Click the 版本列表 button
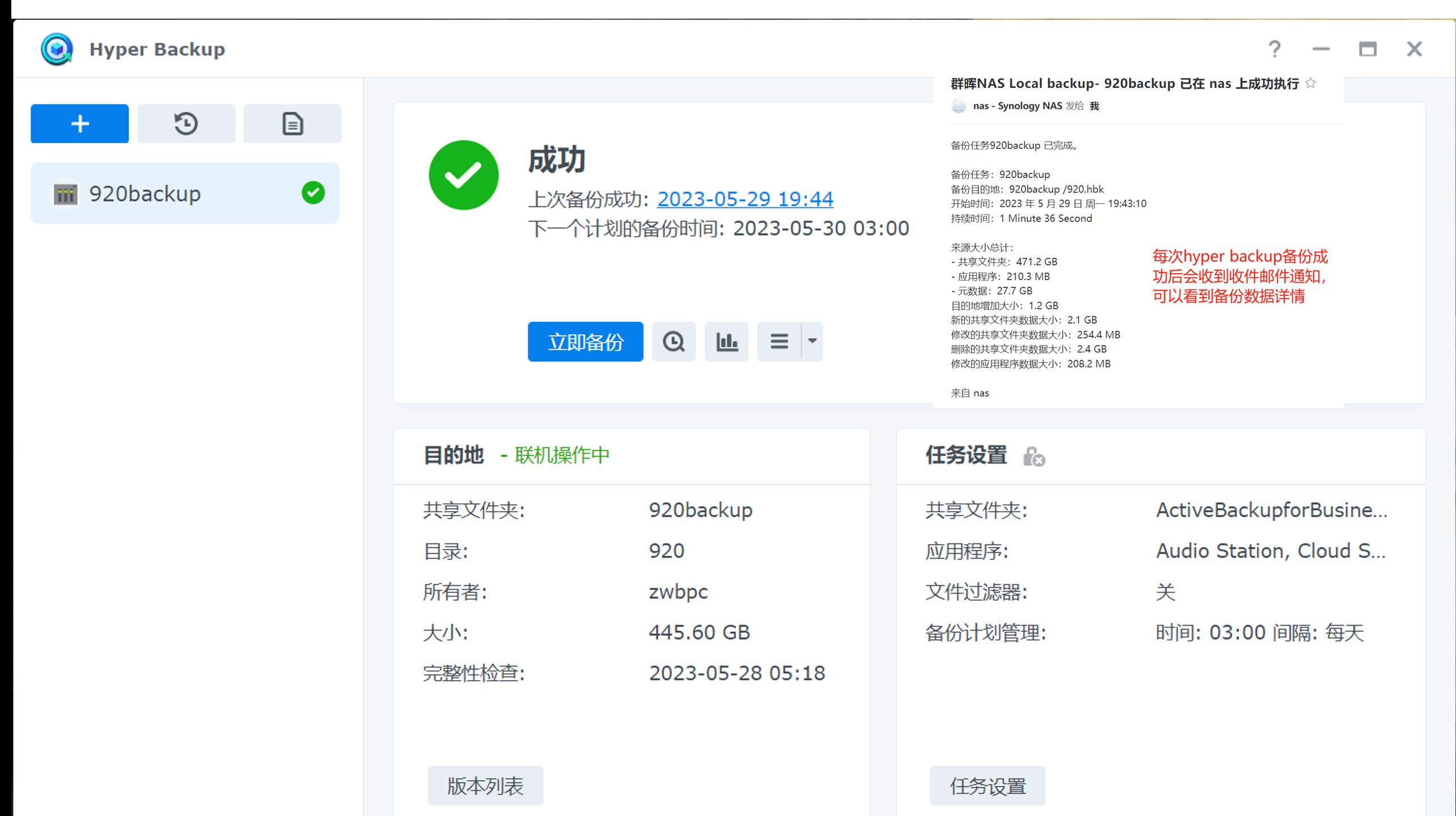Image resolution: width=1456 pixels, height=816 pixels. click(x=485, y=786)
